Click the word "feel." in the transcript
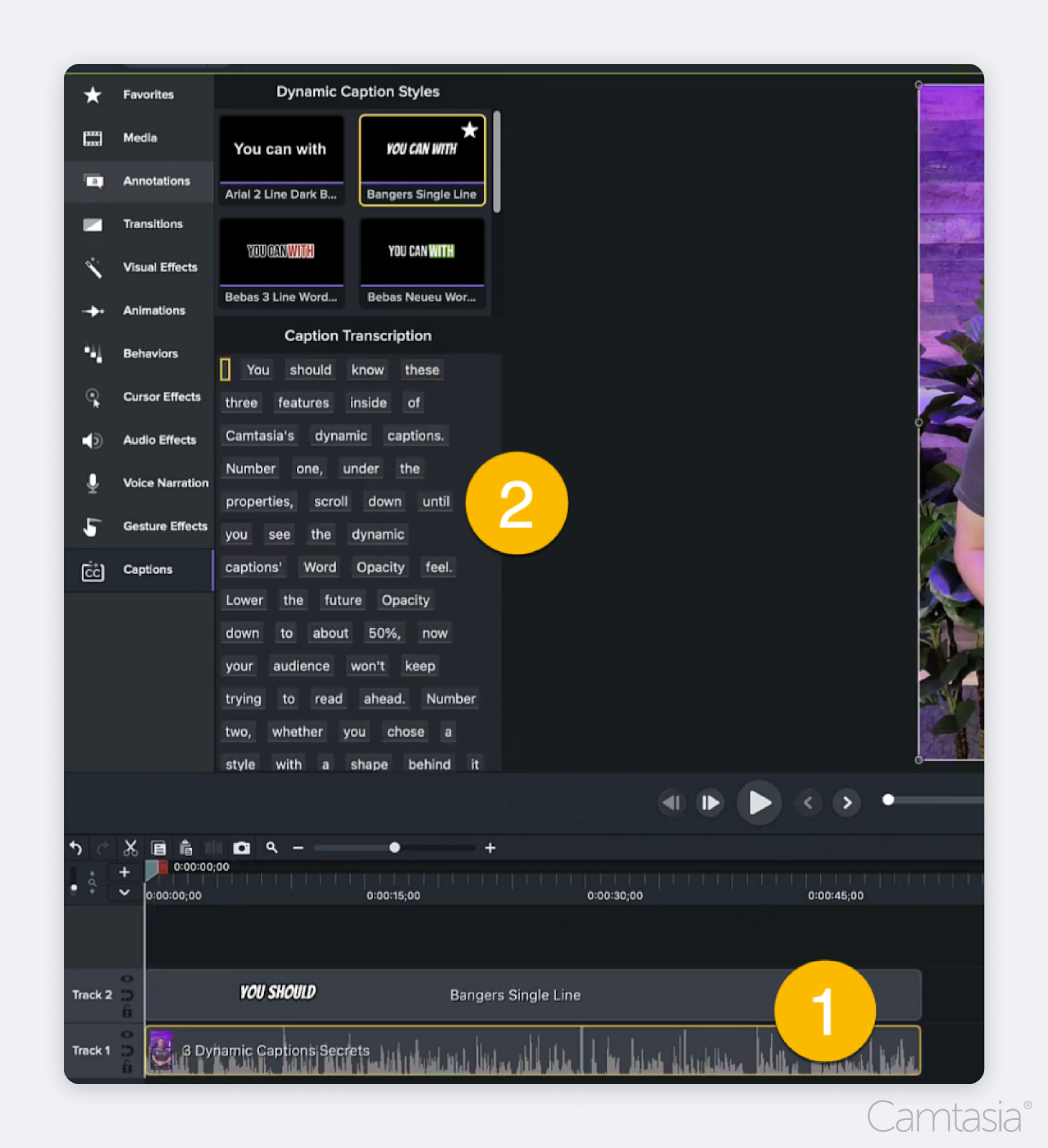The image size is (1048, 1148). click(x=439, y=567)
